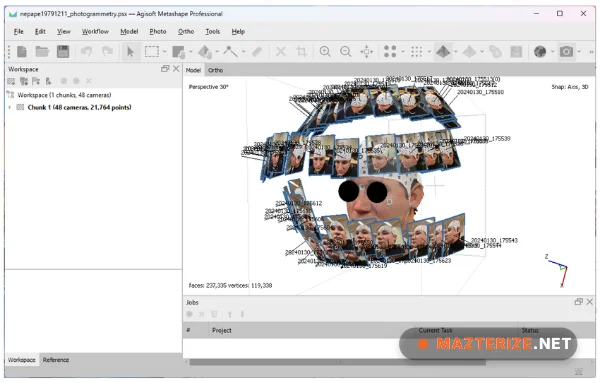Click the Jobs pane horizontal scrollbar

(x=338, y=362)
